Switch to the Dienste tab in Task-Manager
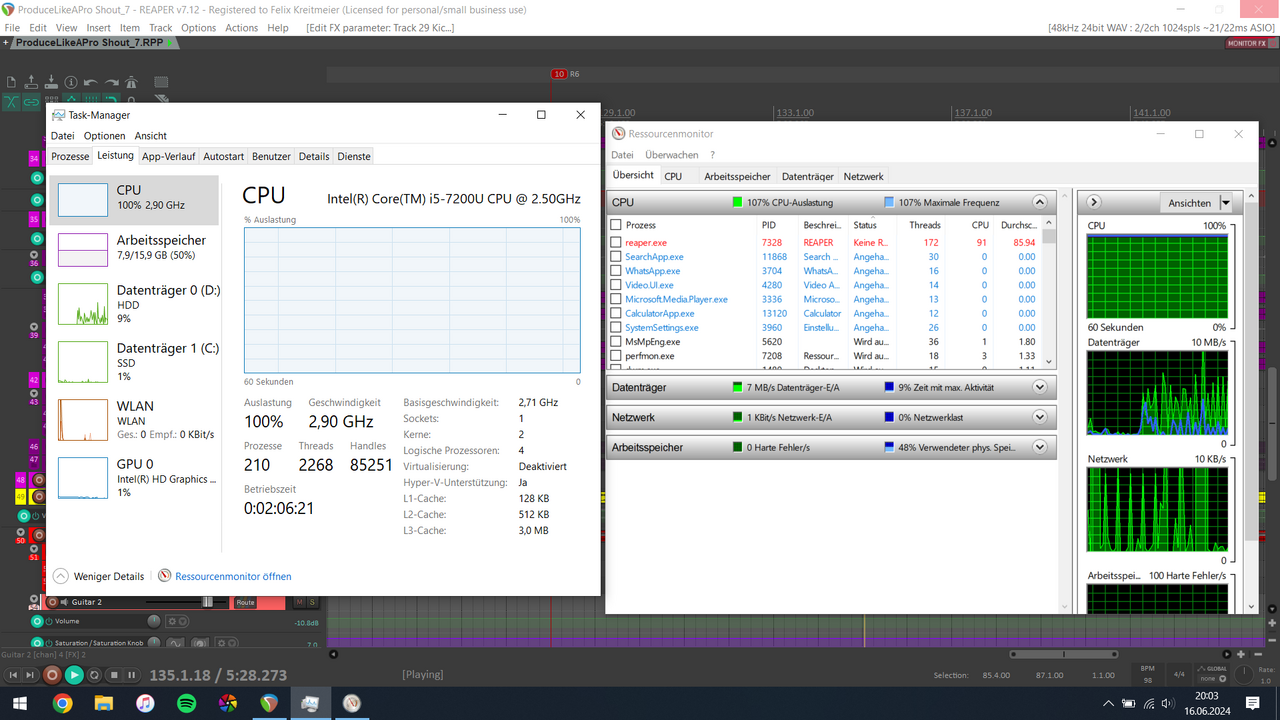This screenshot has width=1280, height=720. click(x=354, y=156)
